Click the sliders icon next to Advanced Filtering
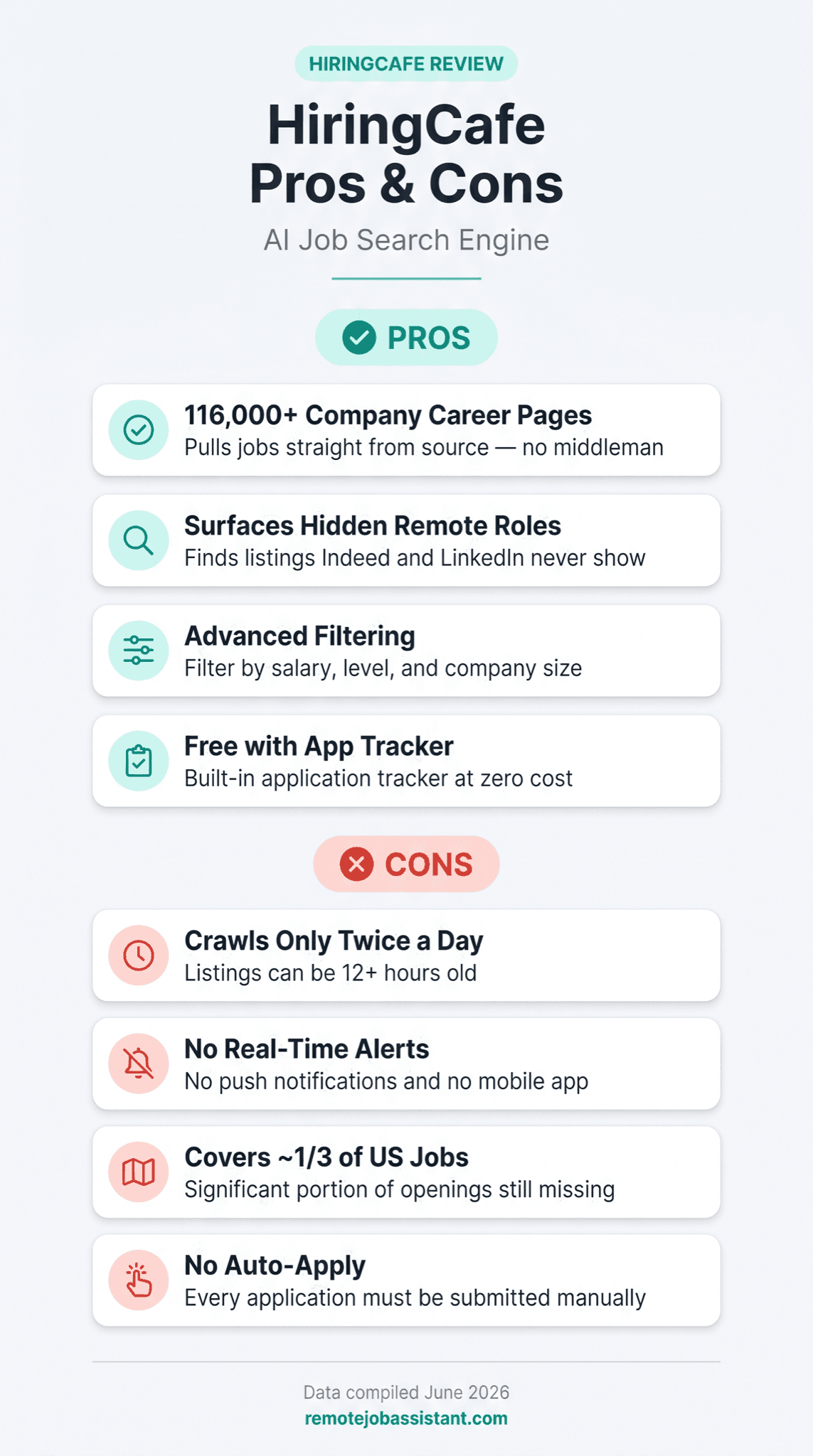 click(139, 651)
